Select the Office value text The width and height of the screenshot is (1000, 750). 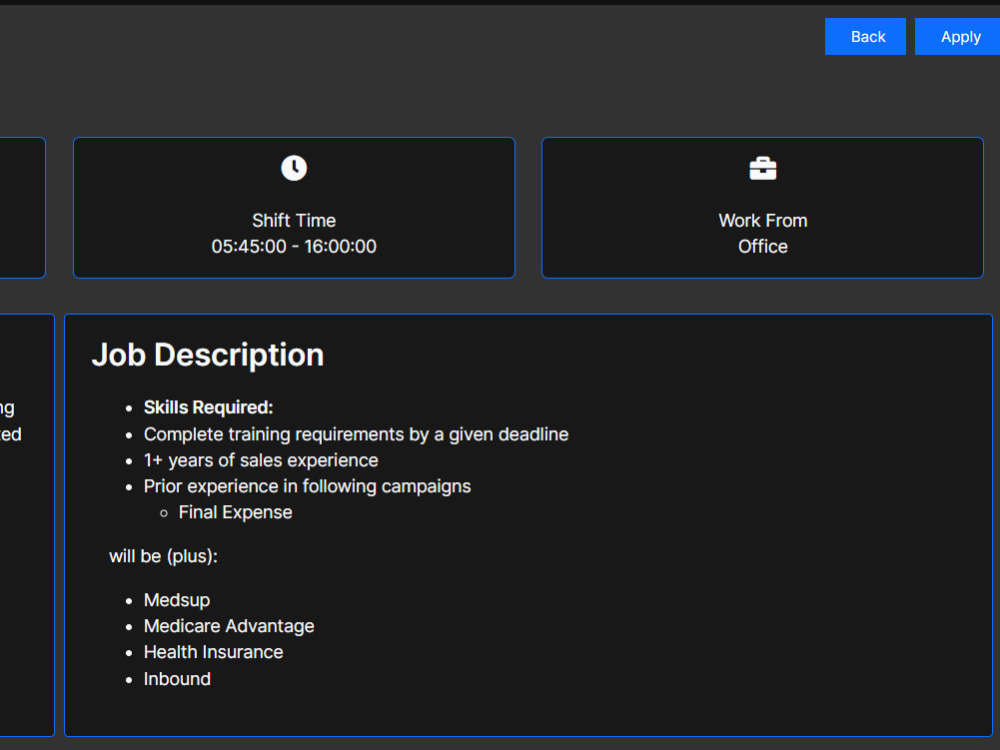tap(763, 246)
